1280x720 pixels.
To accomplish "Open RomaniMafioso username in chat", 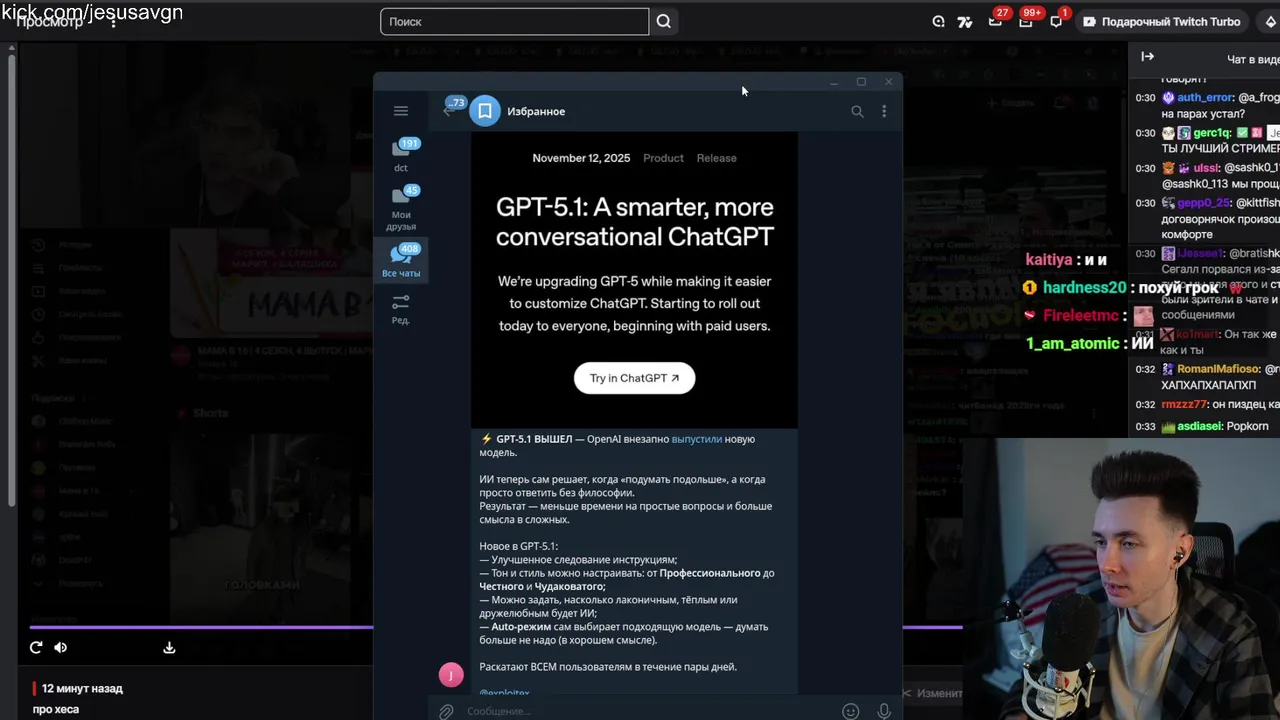I will click(1218, 369).
